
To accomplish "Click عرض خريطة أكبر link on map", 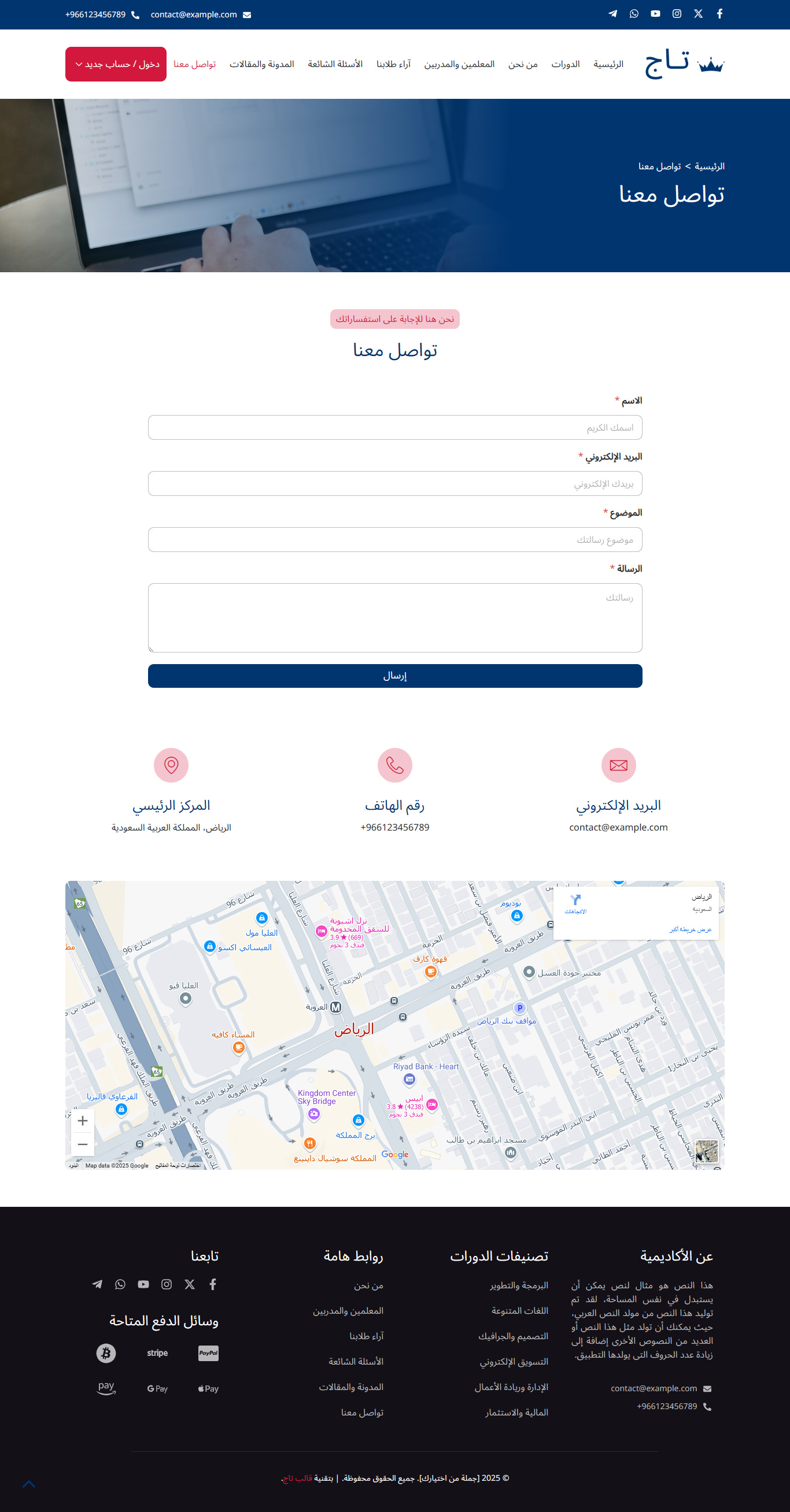I will [690, 929].
